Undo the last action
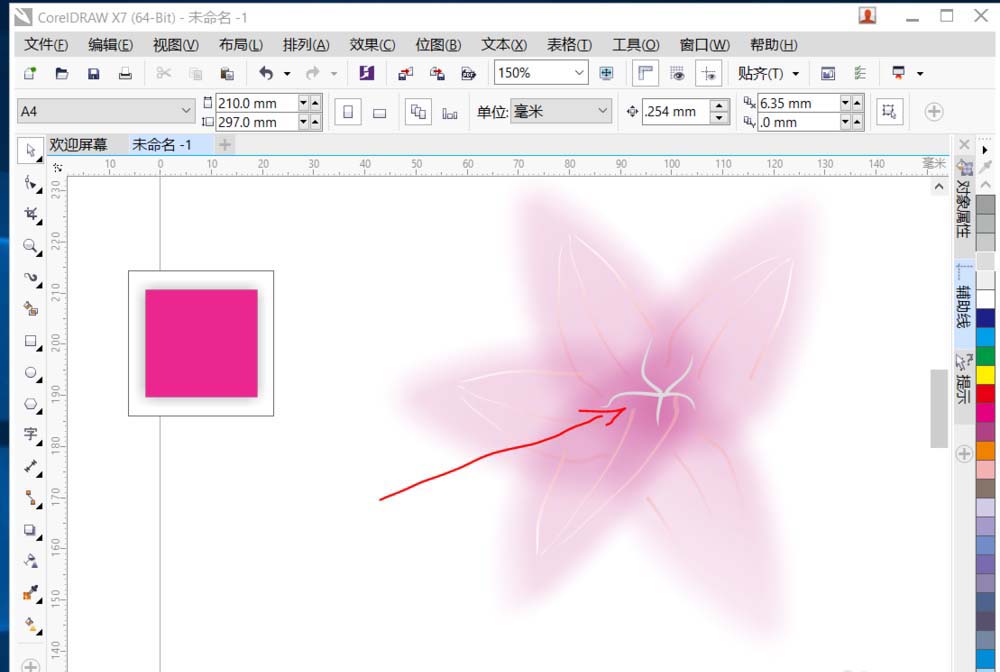Image resolution: width=1000 pixels, height=672 pixels. click(266, 73)
